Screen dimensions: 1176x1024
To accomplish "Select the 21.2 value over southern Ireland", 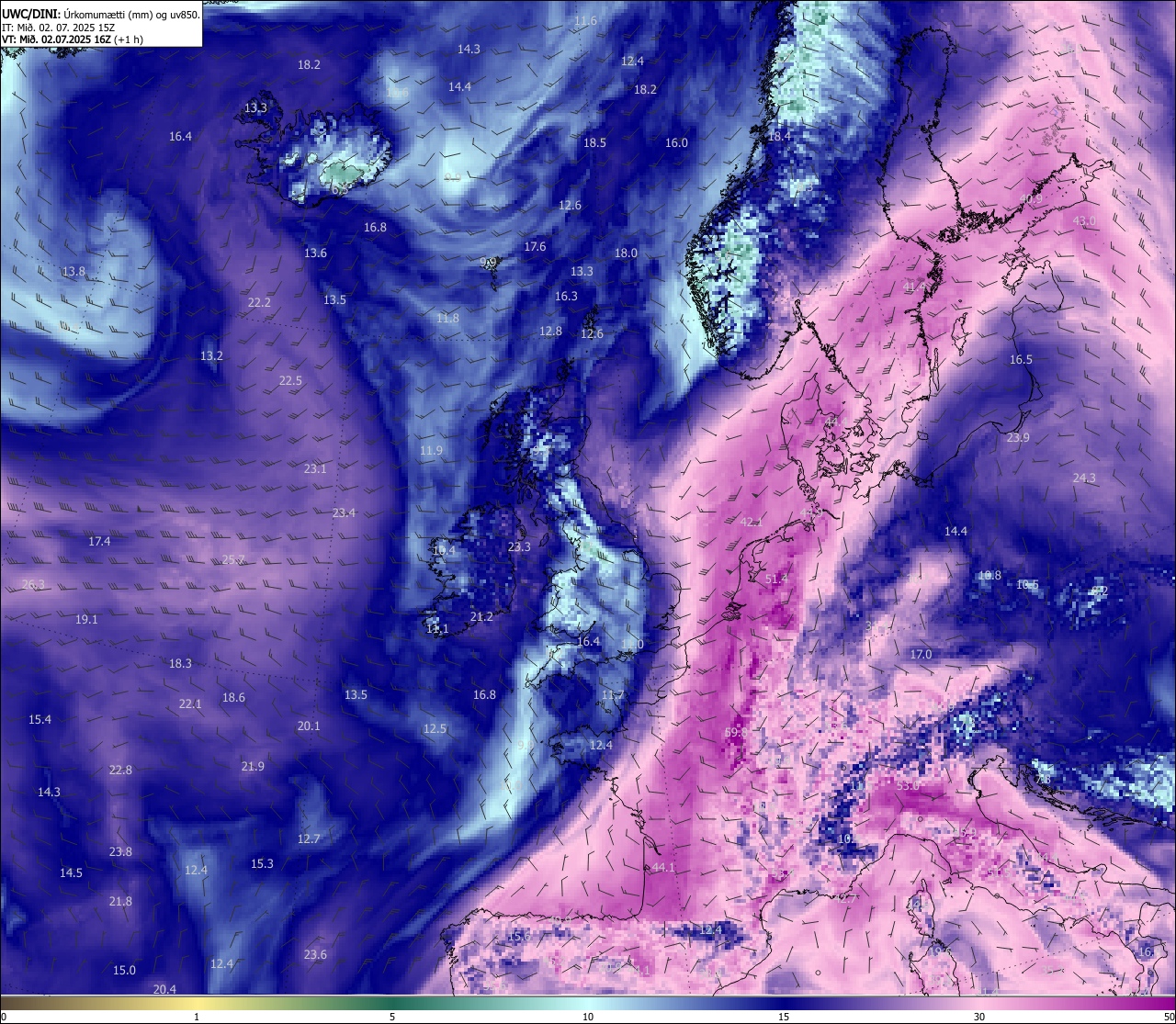I will click(481, 616).
